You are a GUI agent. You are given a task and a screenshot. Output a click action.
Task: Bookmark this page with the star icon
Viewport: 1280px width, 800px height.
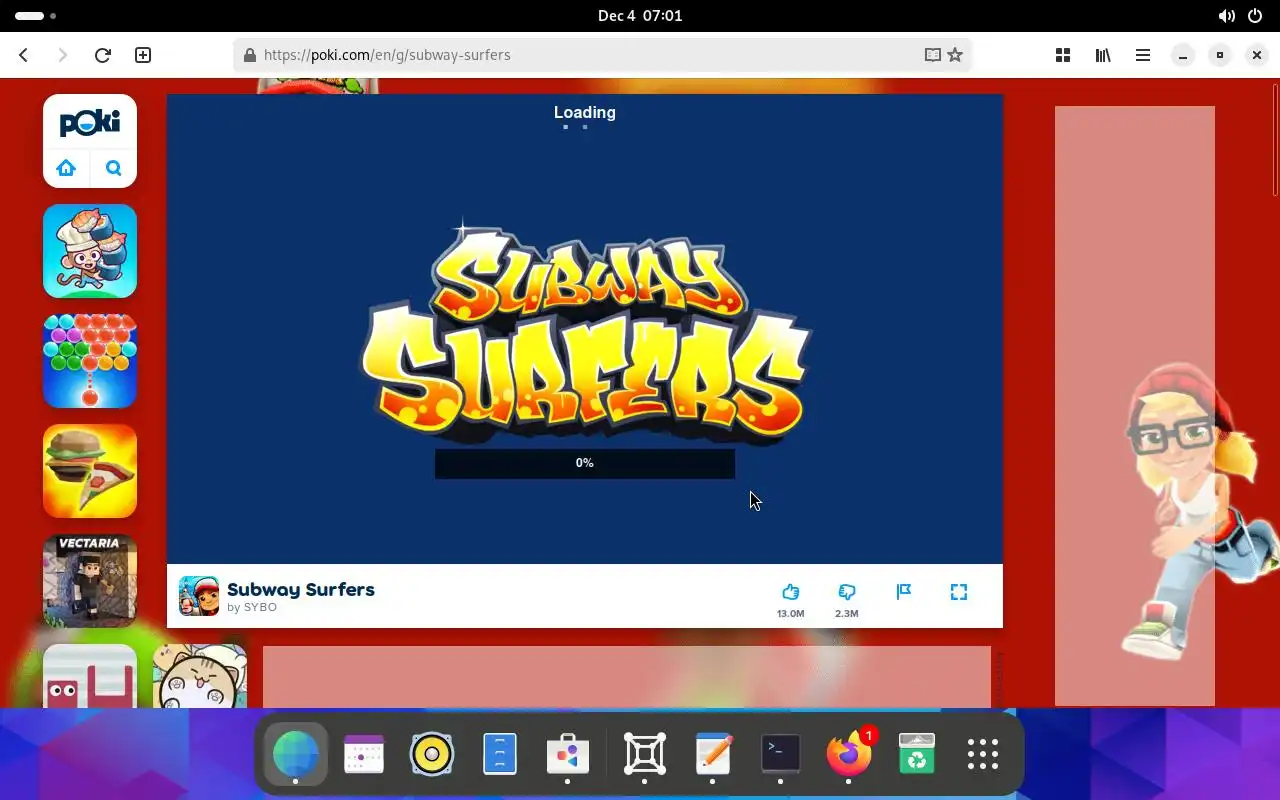(955, 55)
